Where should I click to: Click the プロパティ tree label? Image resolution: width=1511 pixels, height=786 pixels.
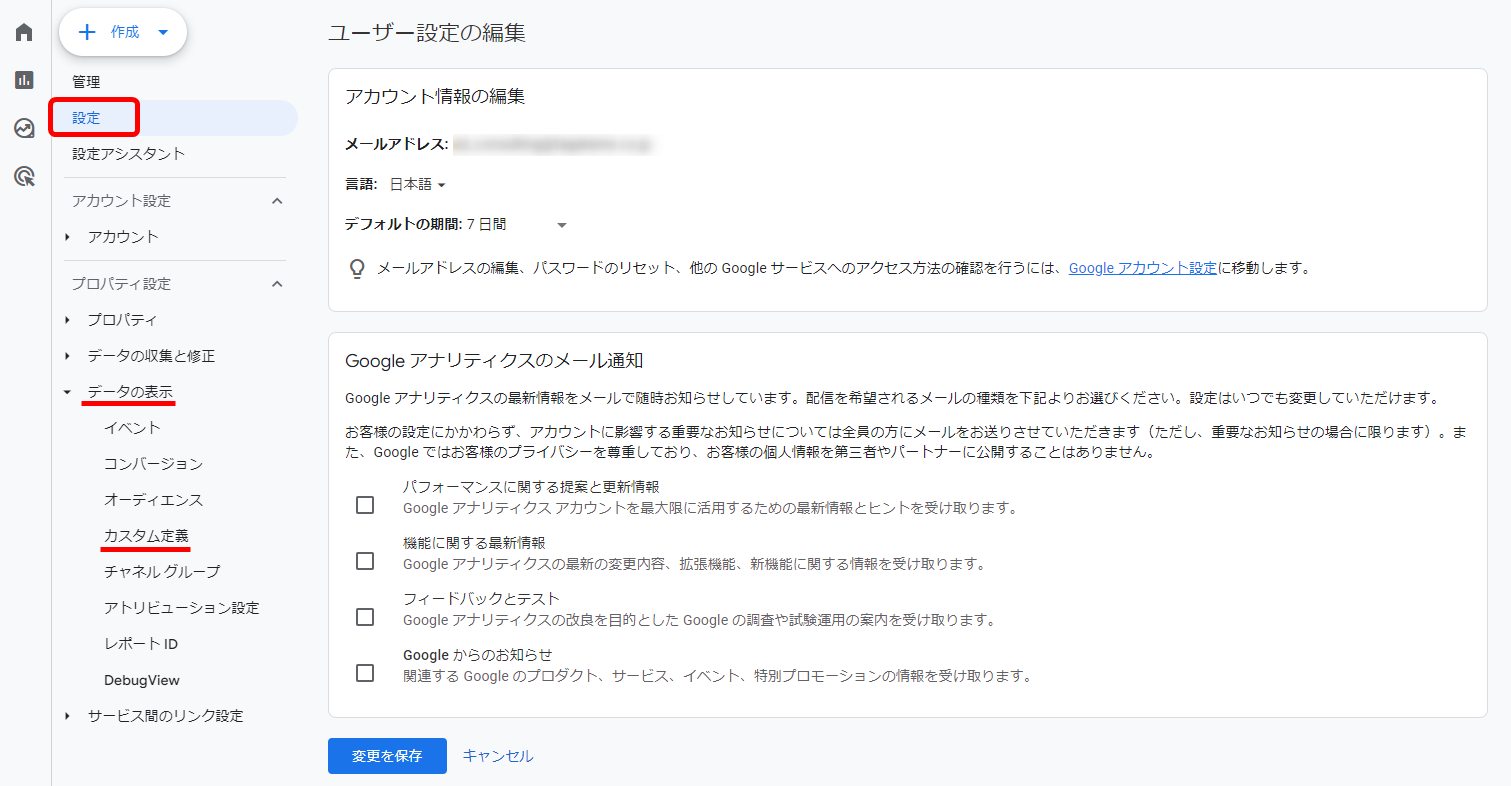122,320
